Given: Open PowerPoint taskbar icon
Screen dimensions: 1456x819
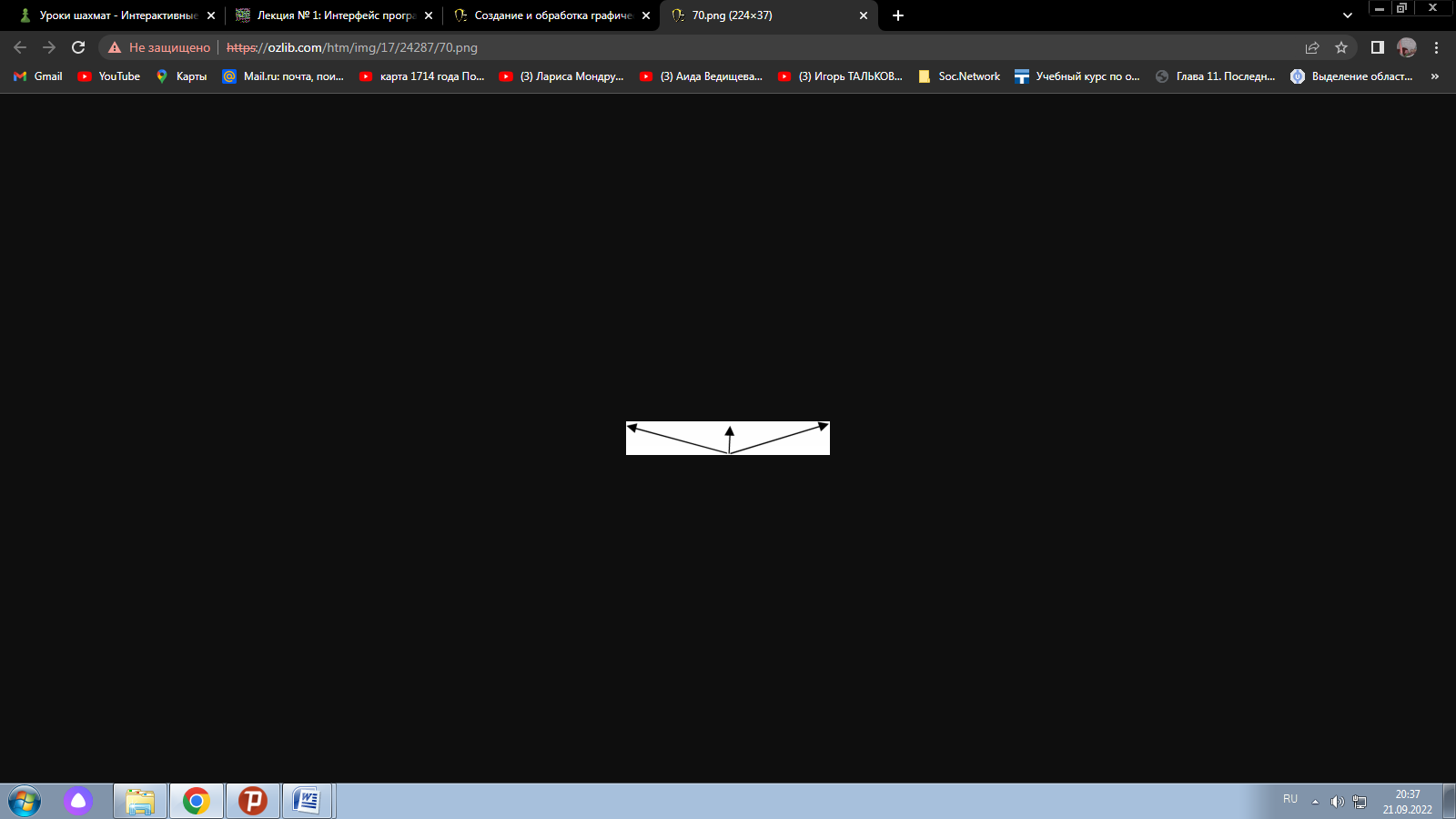Looking at the screenshot, I should (x=253, y=801).
